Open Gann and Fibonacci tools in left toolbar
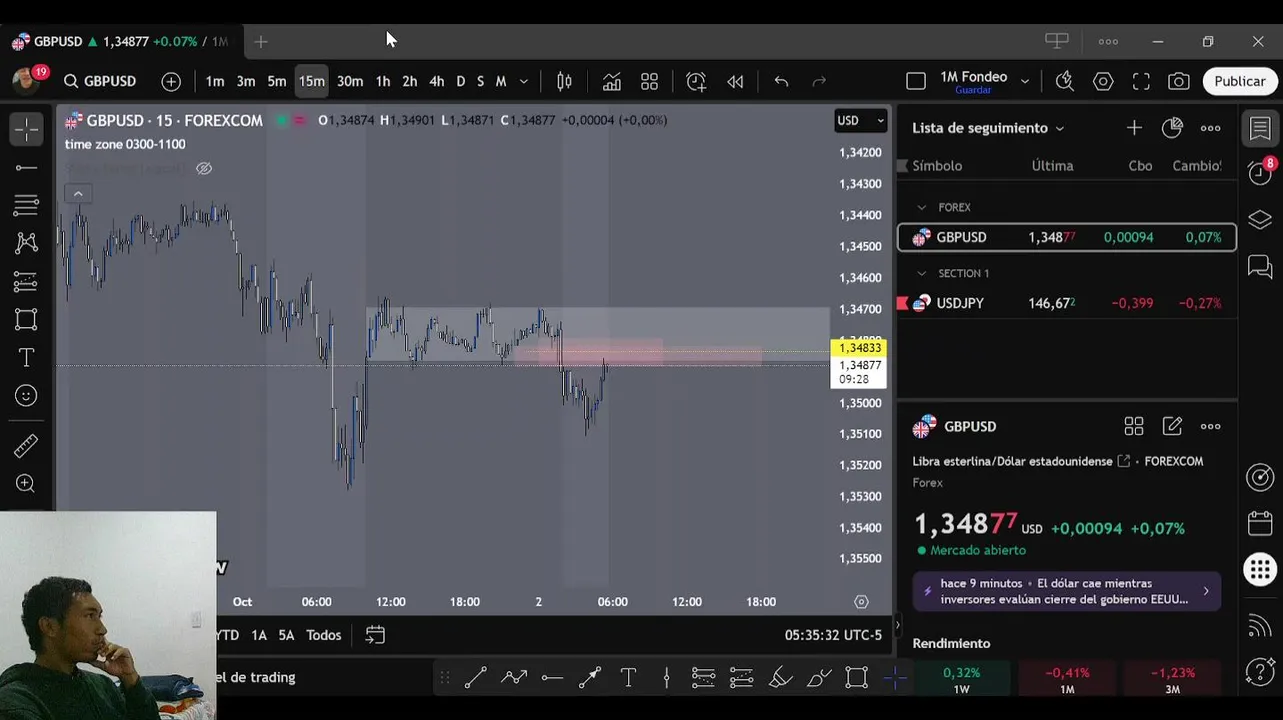 (26, 205)
